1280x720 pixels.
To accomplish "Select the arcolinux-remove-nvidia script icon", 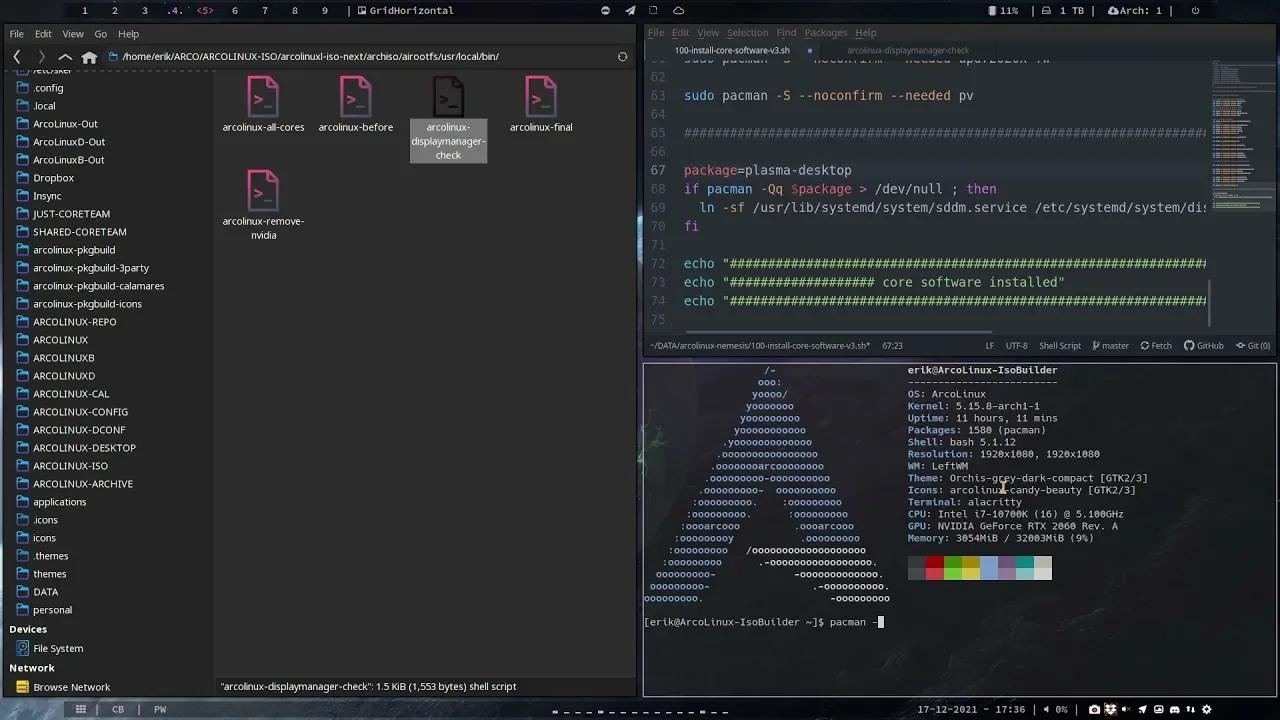I will (263, 190).
